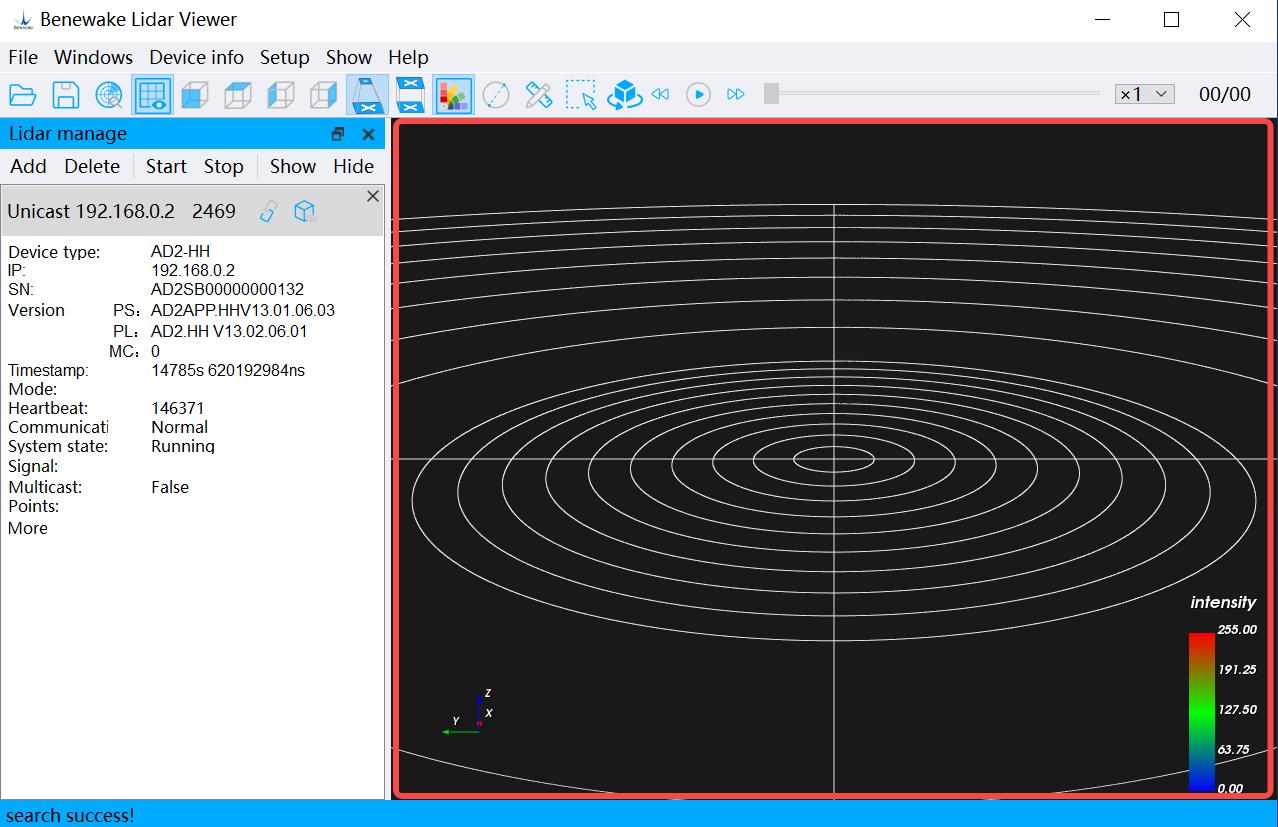This screenshot has height=827, width=1278.
Task: Click Hide in the Lidar manage panel
Action: point(354,166)
